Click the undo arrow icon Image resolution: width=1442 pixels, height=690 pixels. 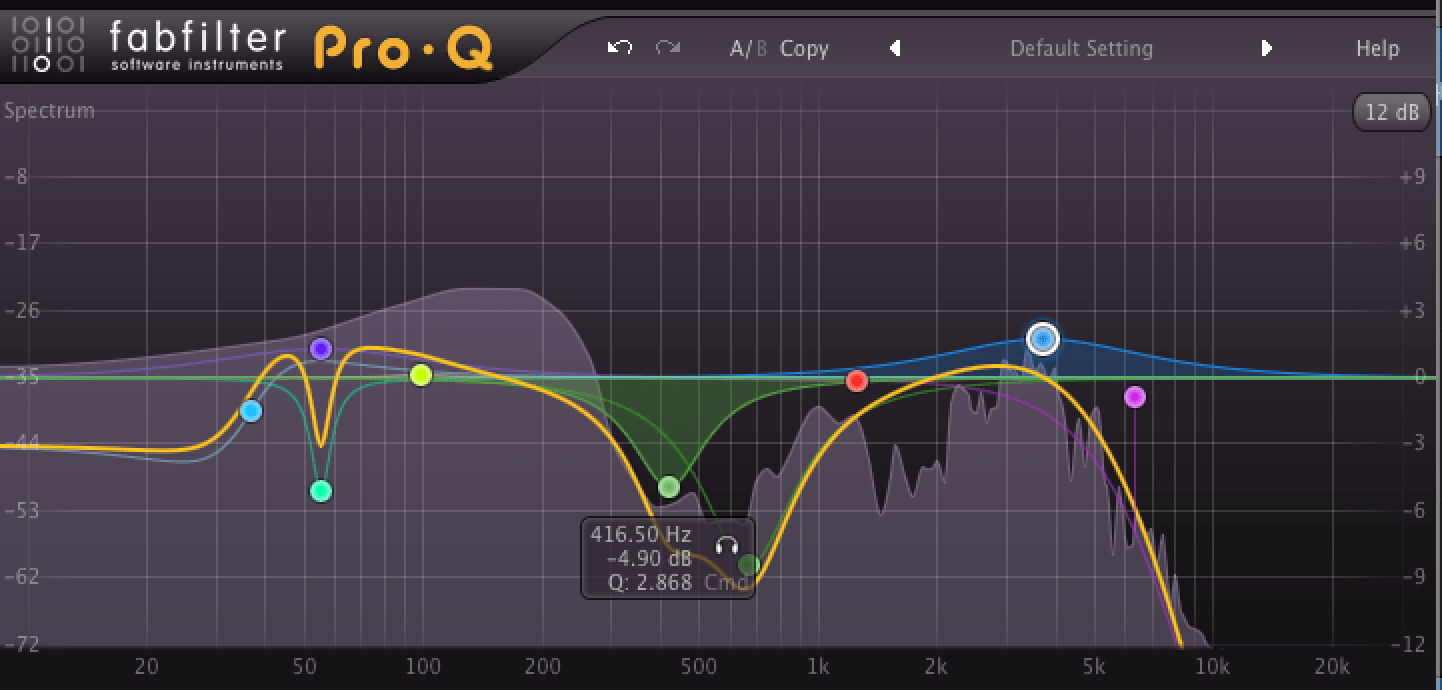point(618,47)
